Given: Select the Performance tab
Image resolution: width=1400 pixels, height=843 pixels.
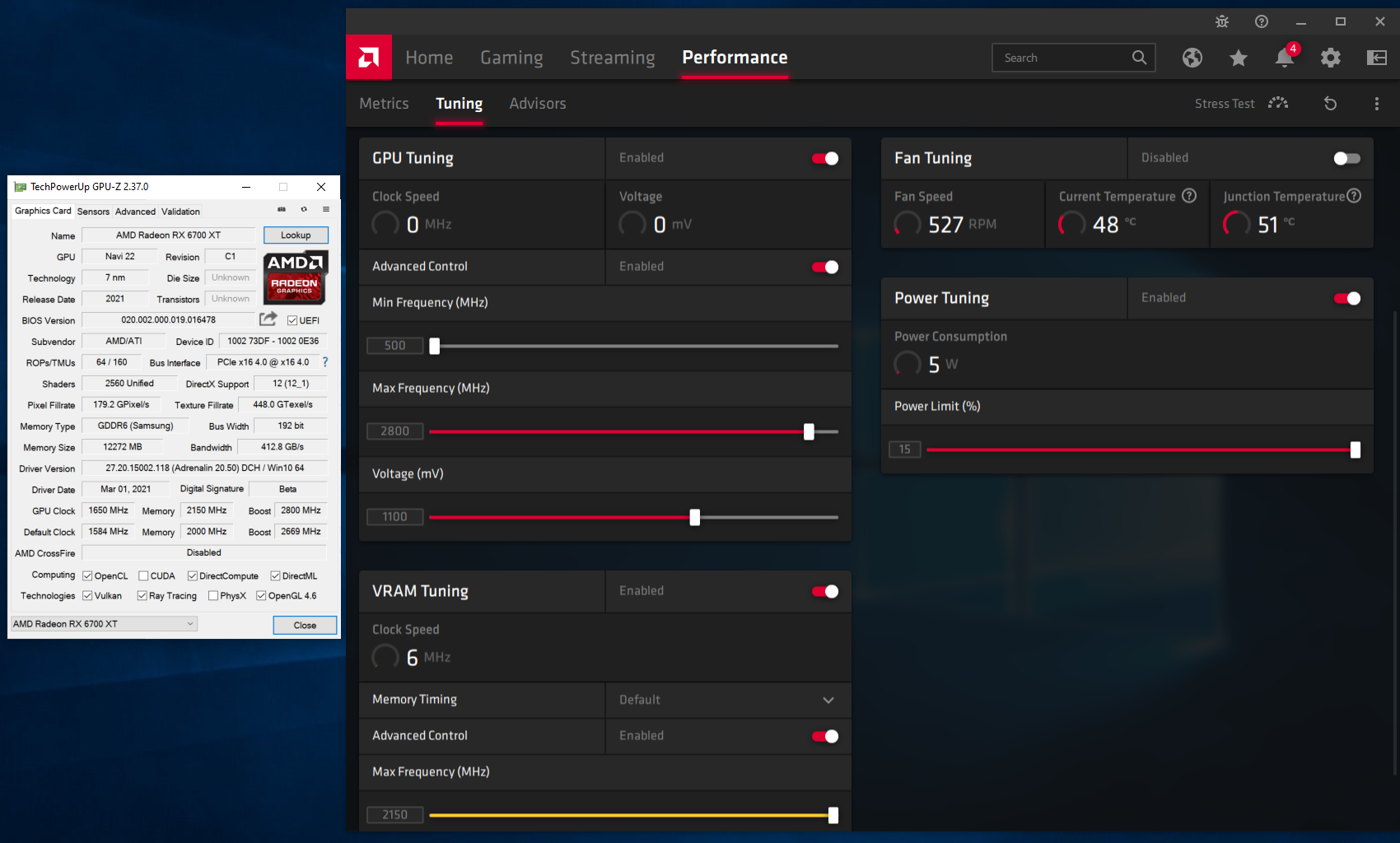Looking at the screenshot, I should 735,58.
